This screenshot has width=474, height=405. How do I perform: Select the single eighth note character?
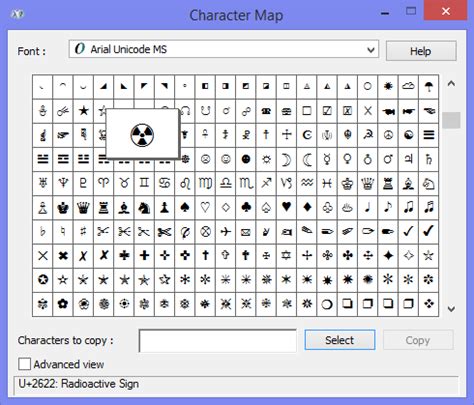click(x=388, y=208)
